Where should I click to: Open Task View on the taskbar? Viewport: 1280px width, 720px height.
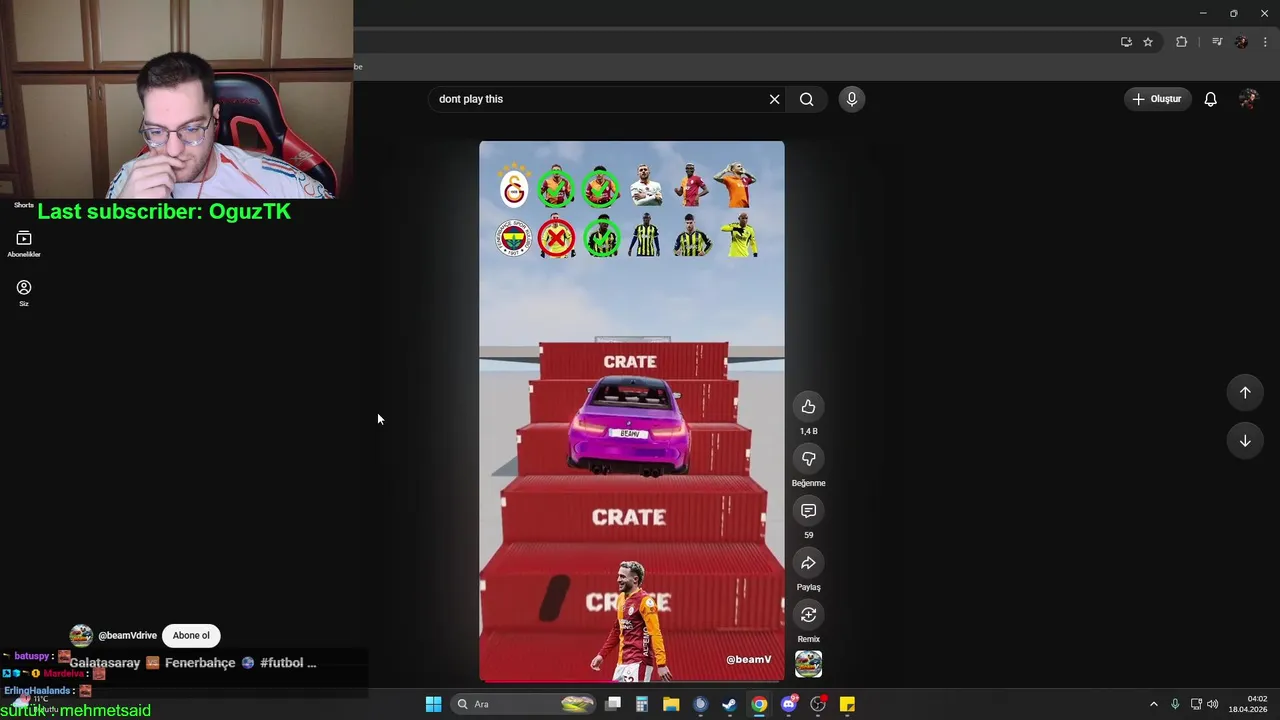pyautogui.click(x=613, y=704)
